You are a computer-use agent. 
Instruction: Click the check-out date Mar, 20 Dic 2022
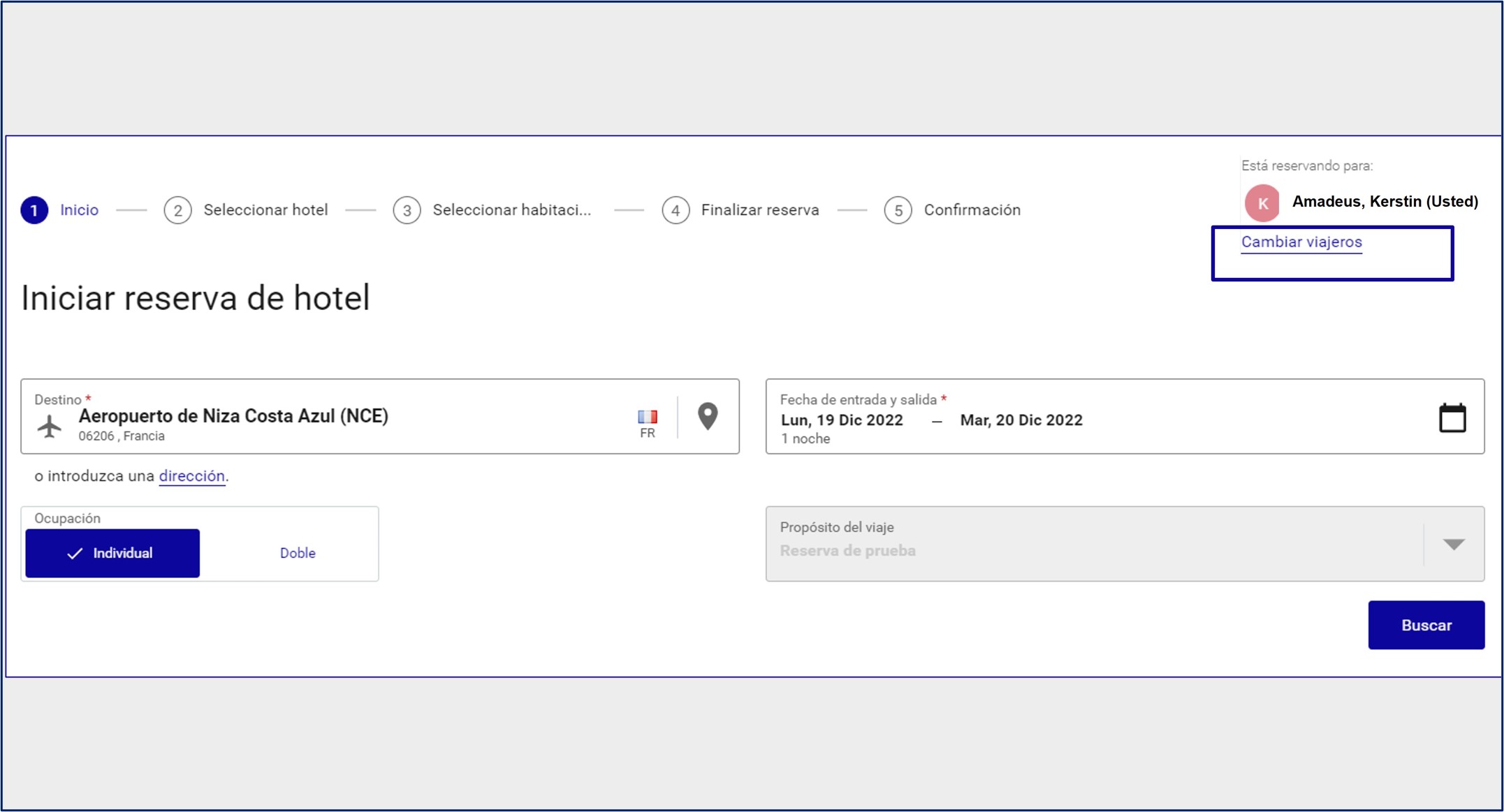(1021, 420)
